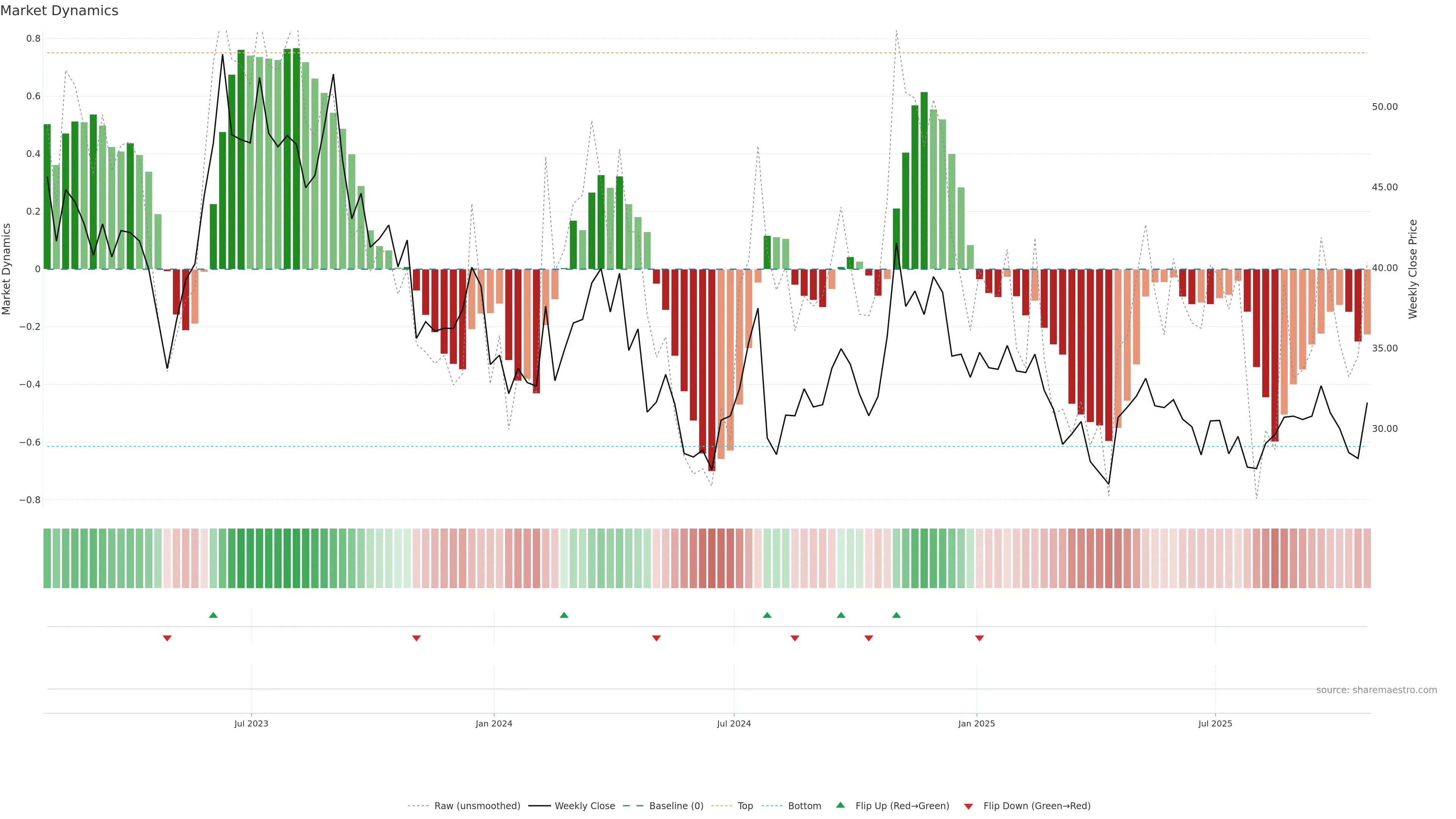
Task: Click the Jul 2024 x-axis label
Action: [x=734, y=723]
